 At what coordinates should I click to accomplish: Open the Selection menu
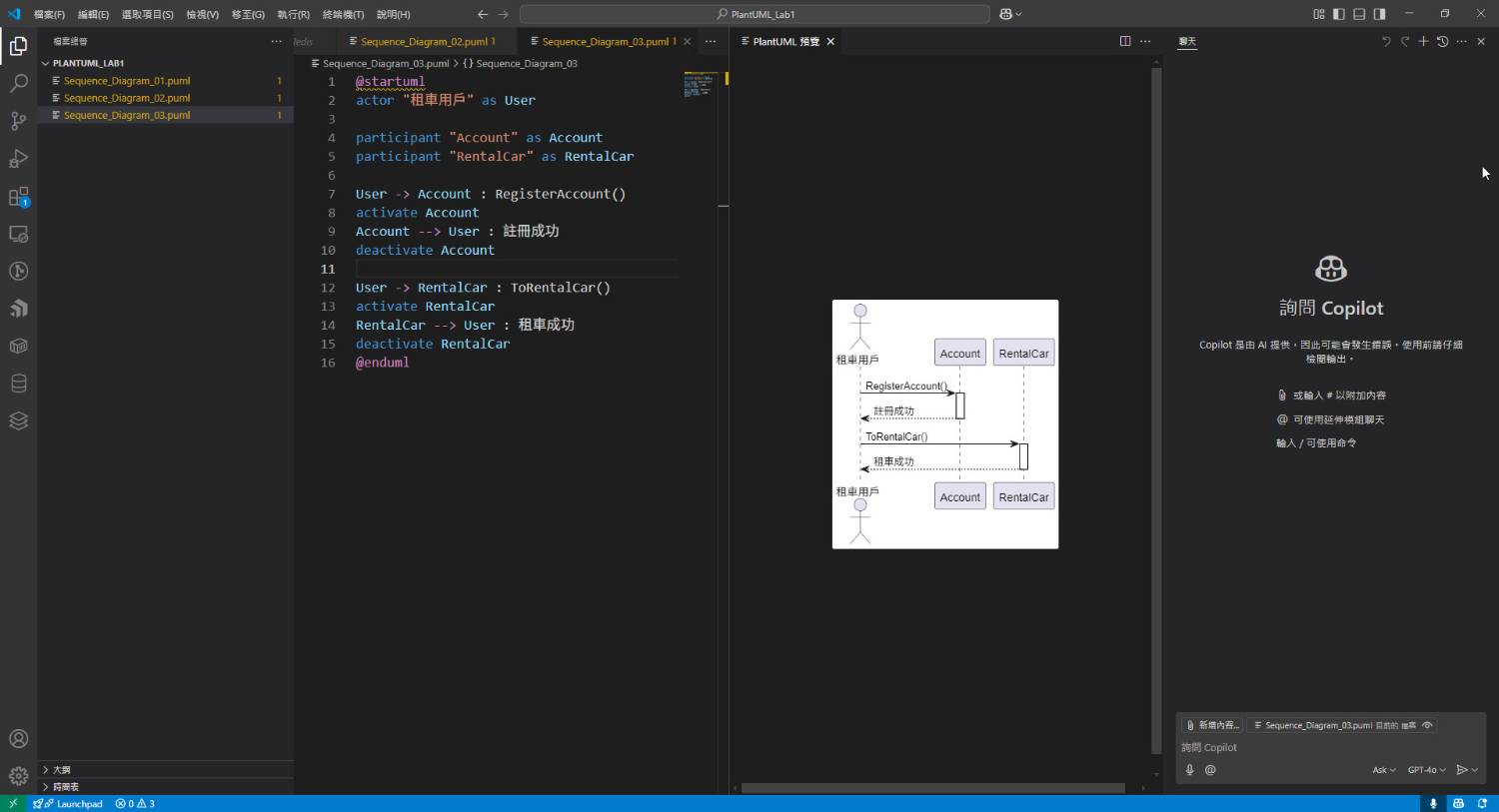pyautogui.click(x=147, y=14)
